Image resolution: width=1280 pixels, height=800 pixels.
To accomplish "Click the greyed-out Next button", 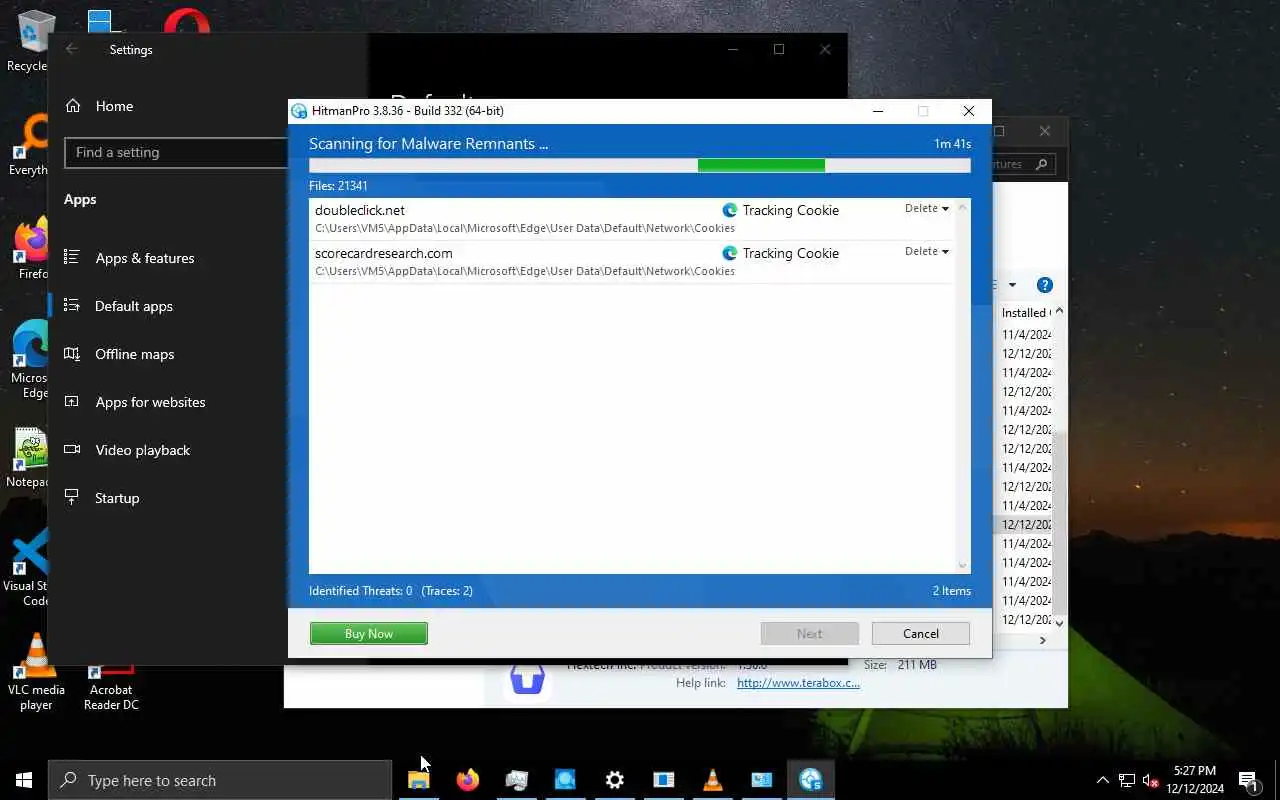I will click(x=810, y=633).
